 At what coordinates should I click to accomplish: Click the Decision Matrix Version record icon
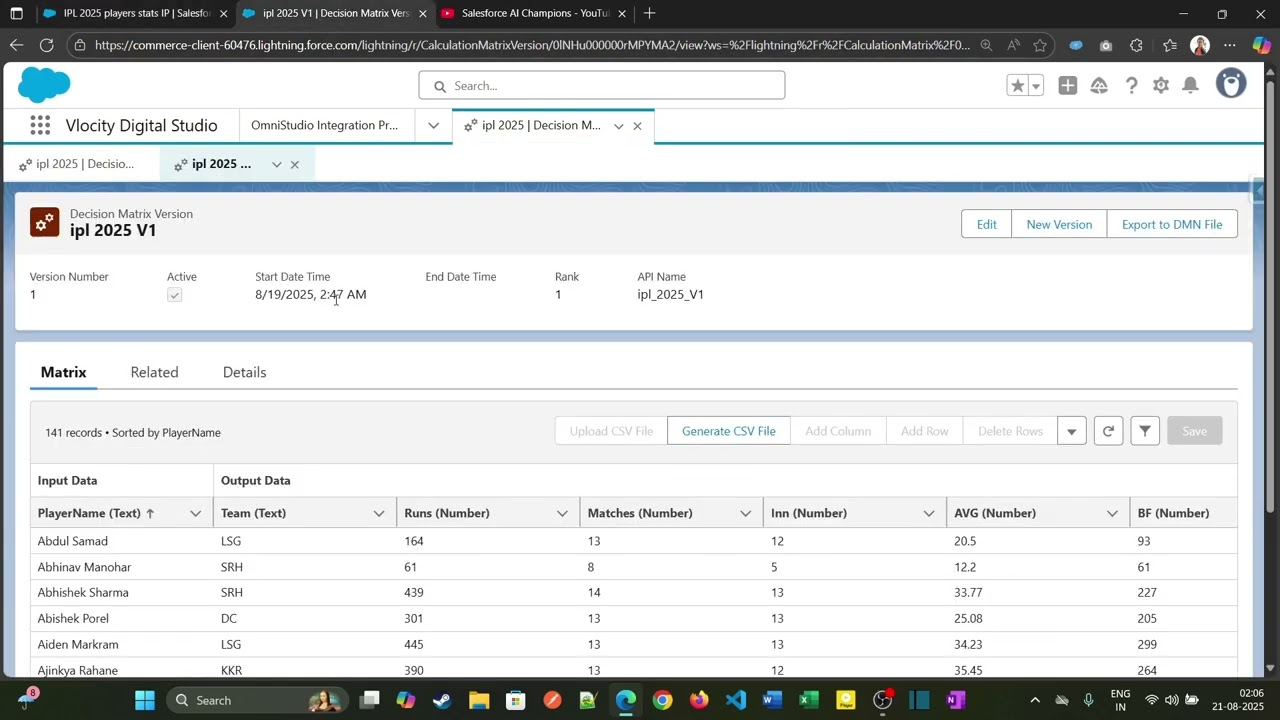coord(44,222)
